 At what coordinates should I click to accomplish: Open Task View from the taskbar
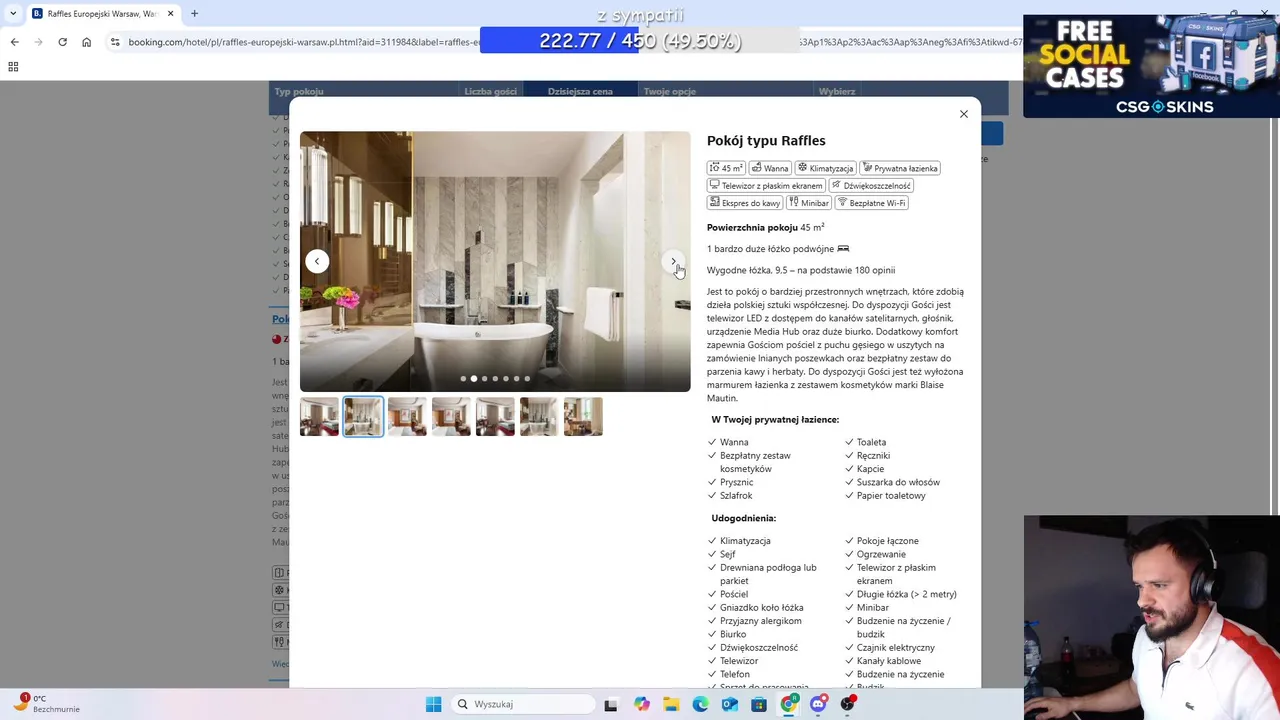(611, 704)
